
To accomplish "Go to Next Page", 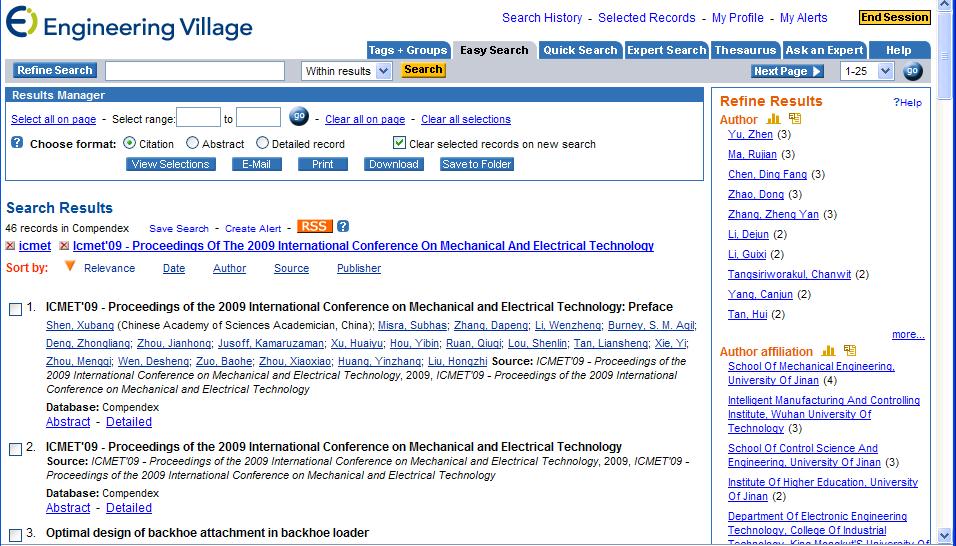I will click(x=787, y=71).
